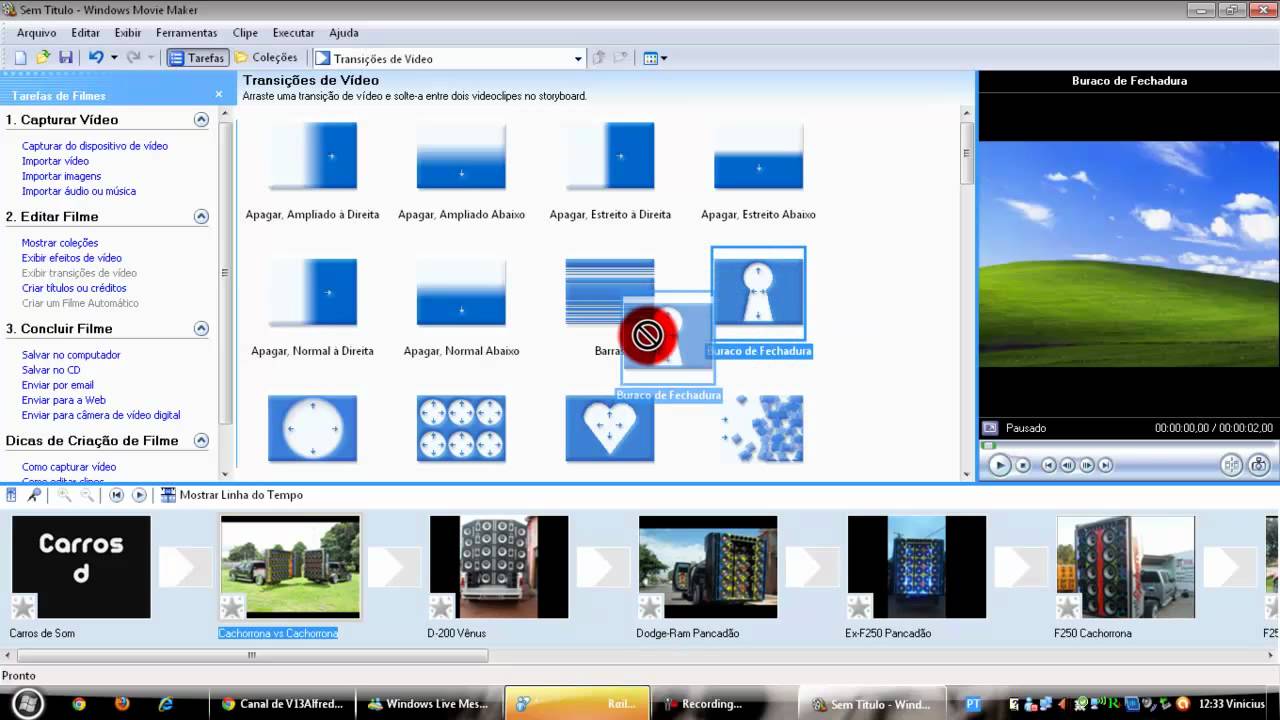
Task: Click the split clip button in preview monitor
Action: 1231,465
